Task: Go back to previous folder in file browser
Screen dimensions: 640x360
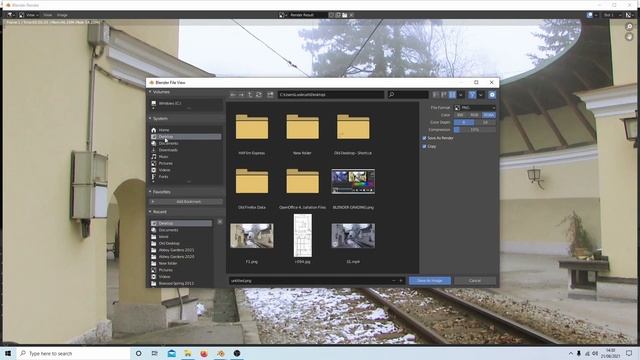Action: click(x=233, y=95)
